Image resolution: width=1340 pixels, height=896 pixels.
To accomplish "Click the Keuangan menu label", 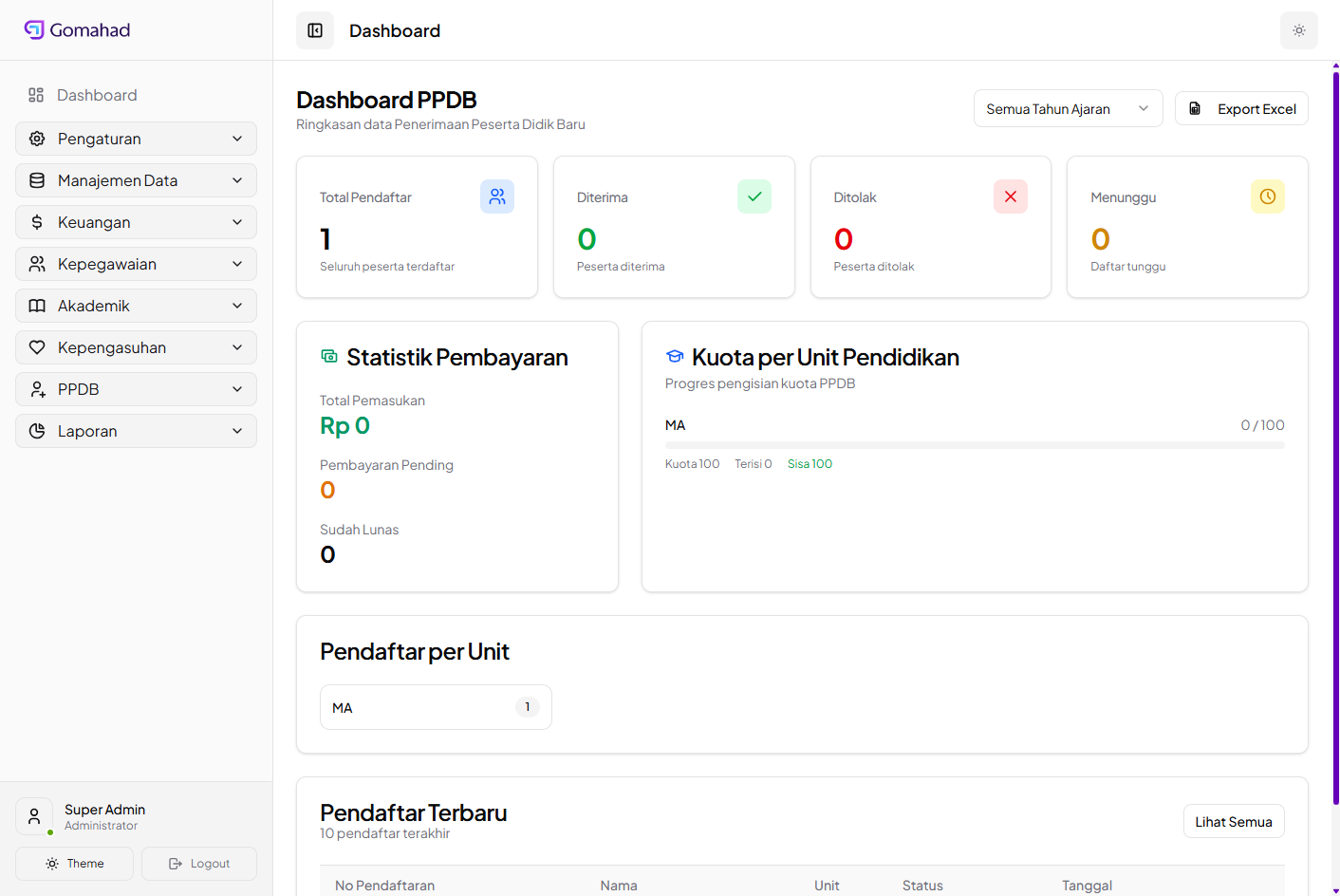I will 94,222.
